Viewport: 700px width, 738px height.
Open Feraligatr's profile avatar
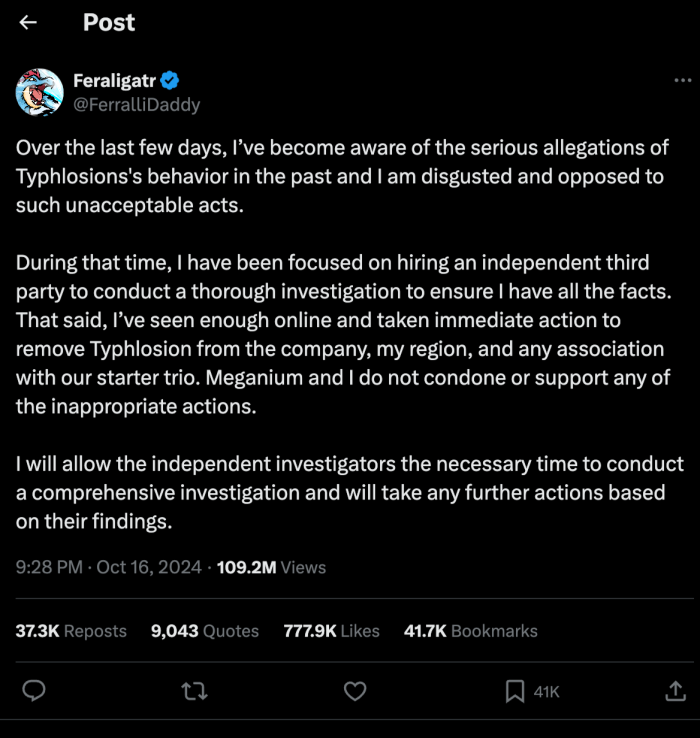point(40,93)
